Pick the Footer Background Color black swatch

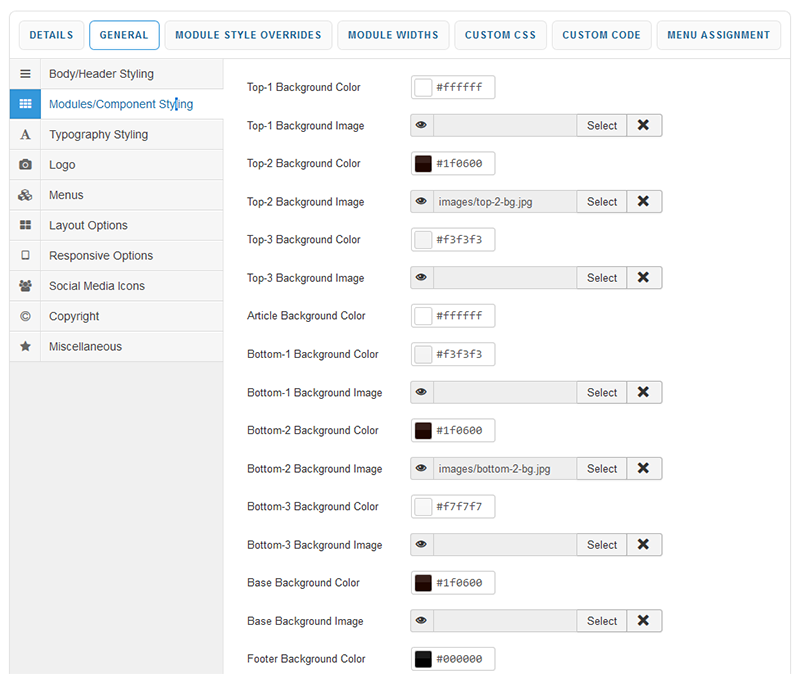423,659
